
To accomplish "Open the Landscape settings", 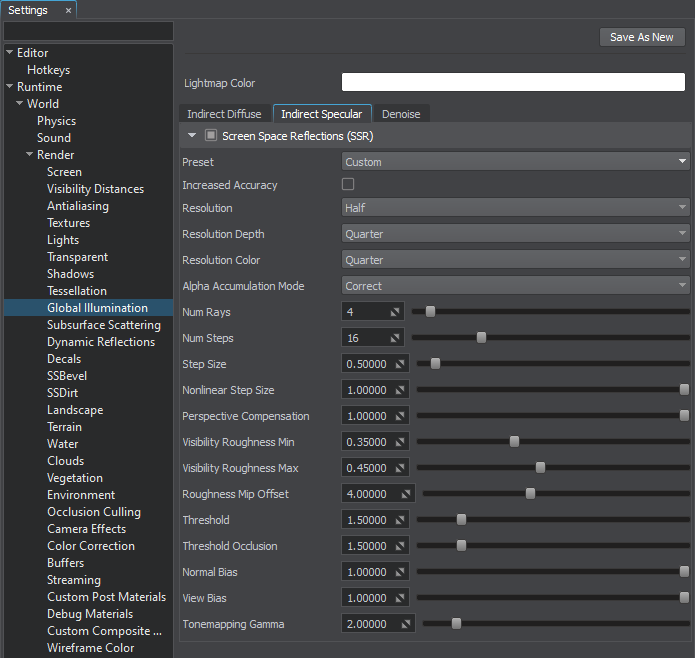I will (x=75, y=410).
